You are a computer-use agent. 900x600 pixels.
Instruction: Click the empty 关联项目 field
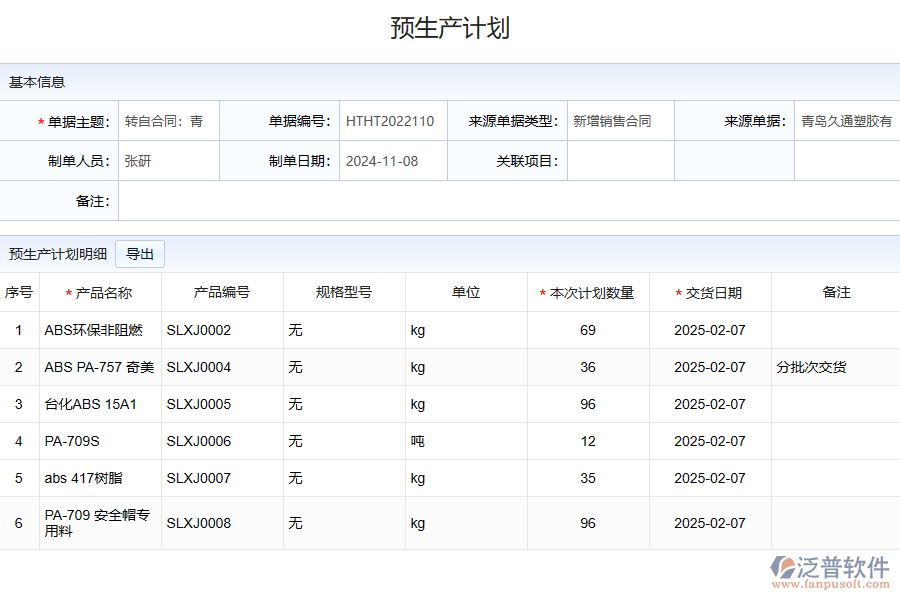(620, 161)
